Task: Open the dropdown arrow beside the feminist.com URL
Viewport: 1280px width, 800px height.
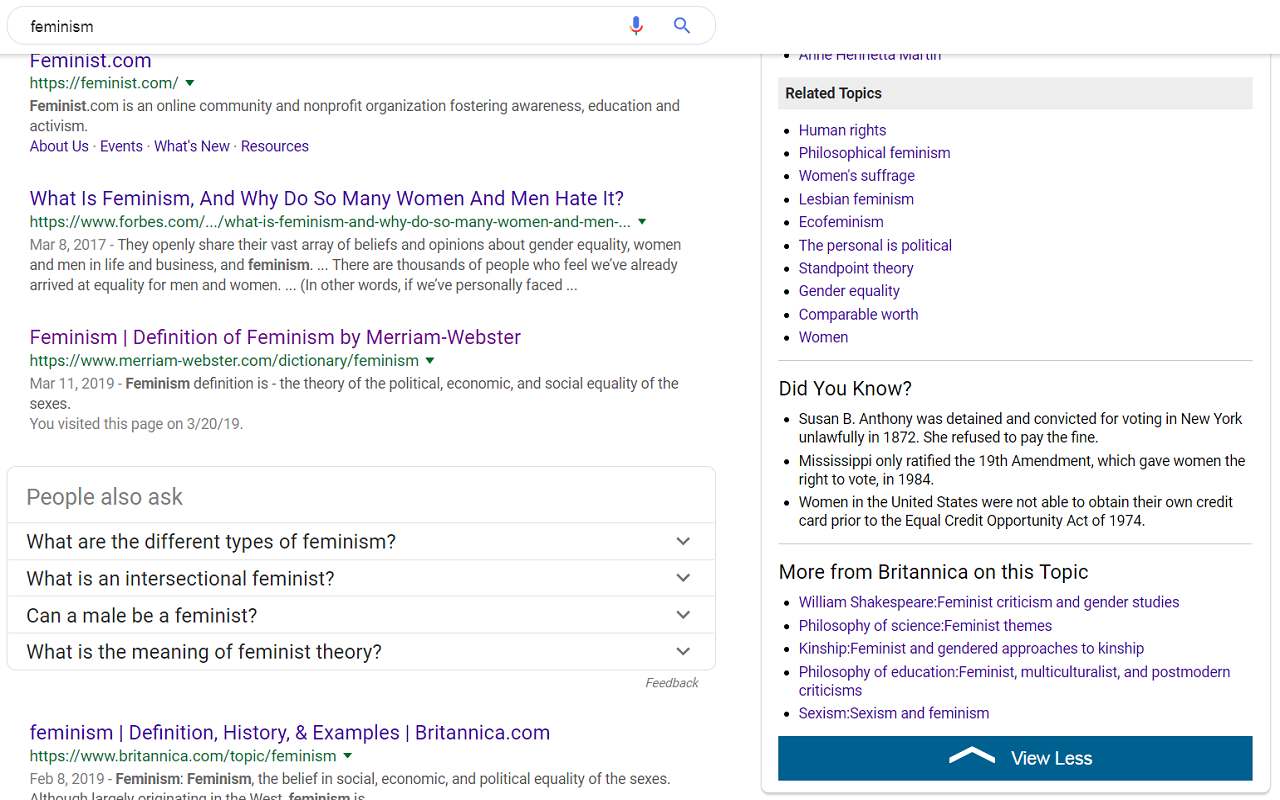Action: (x=190, y=83)
